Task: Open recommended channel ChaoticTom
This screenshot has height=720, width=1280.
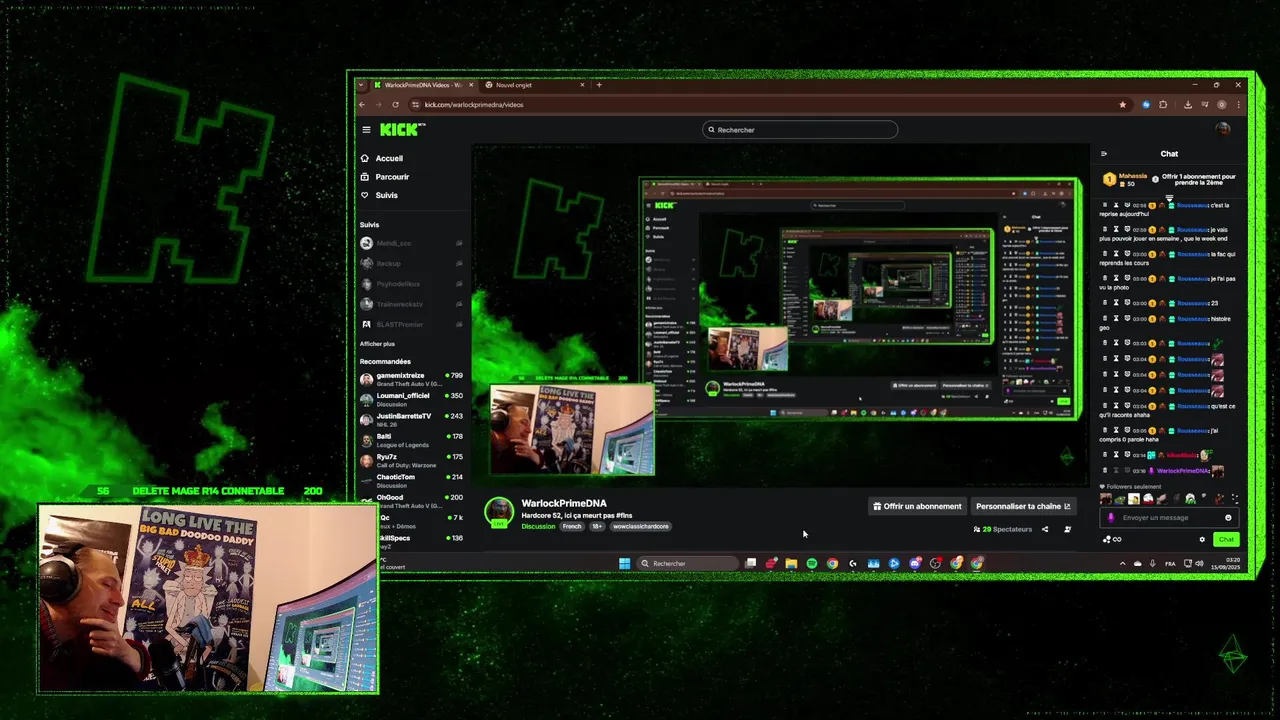Action: coord(412,480)
